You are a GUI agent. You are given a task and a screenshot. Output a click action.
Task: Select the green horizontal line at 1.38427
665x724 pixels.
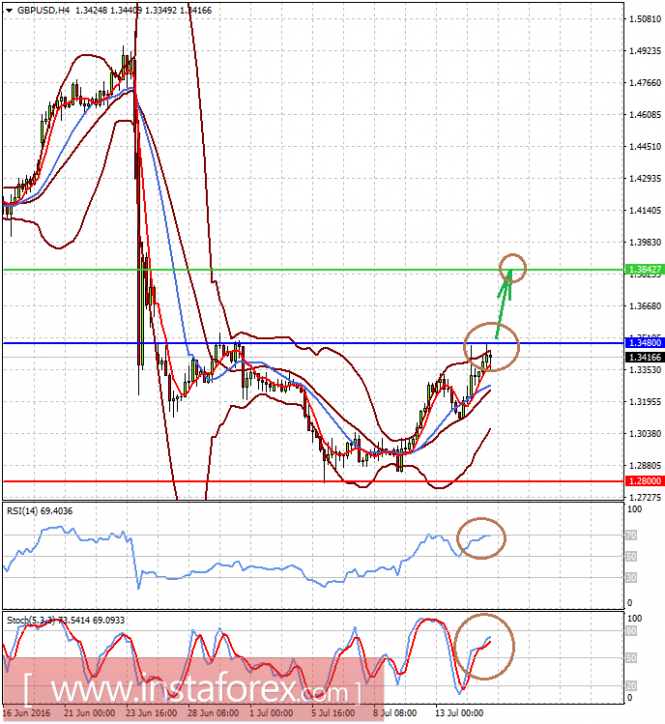(313, 270)
